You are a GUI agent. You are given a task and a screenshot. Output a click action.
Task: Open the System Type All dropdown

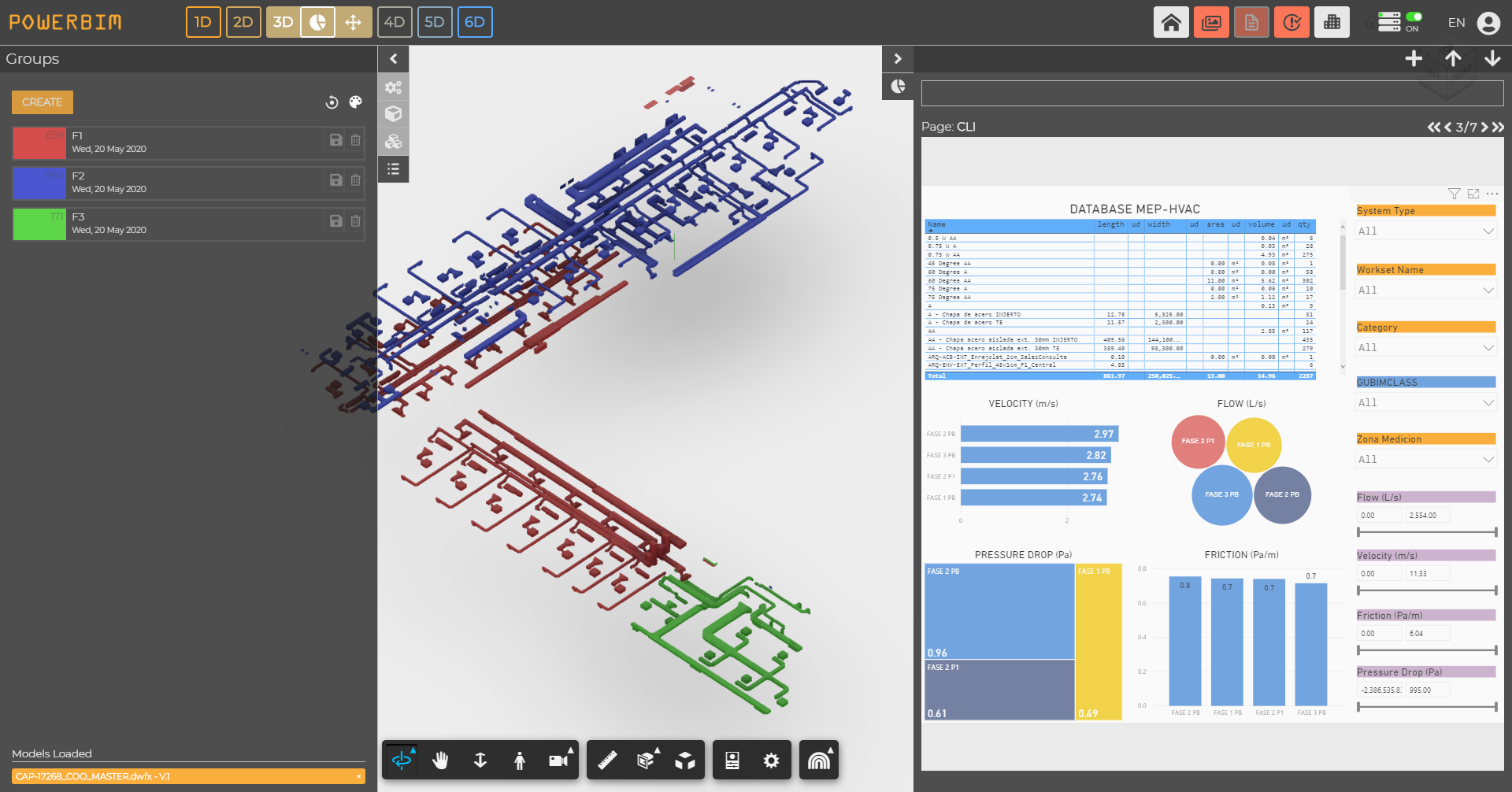click(x=1425, y=231)
